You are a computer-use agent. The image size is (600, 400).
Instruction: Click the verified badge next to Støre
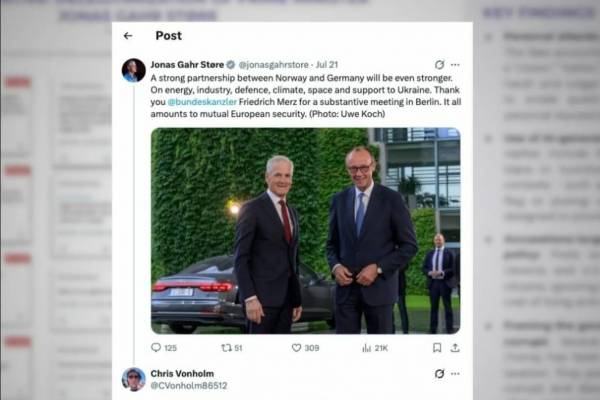[231, 65]
